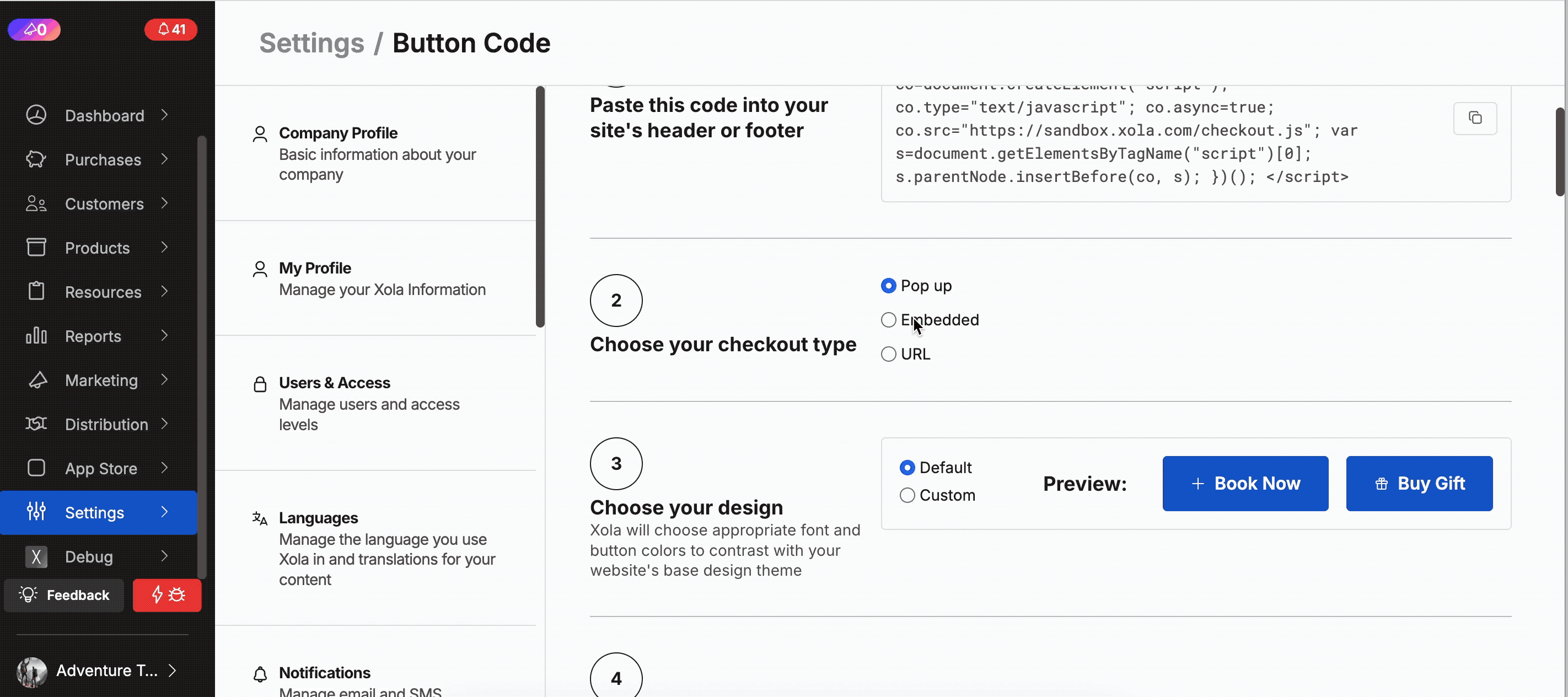1568x697 pixels.
Task: Click the Settings sliders icon
Action: coord(36,511)
